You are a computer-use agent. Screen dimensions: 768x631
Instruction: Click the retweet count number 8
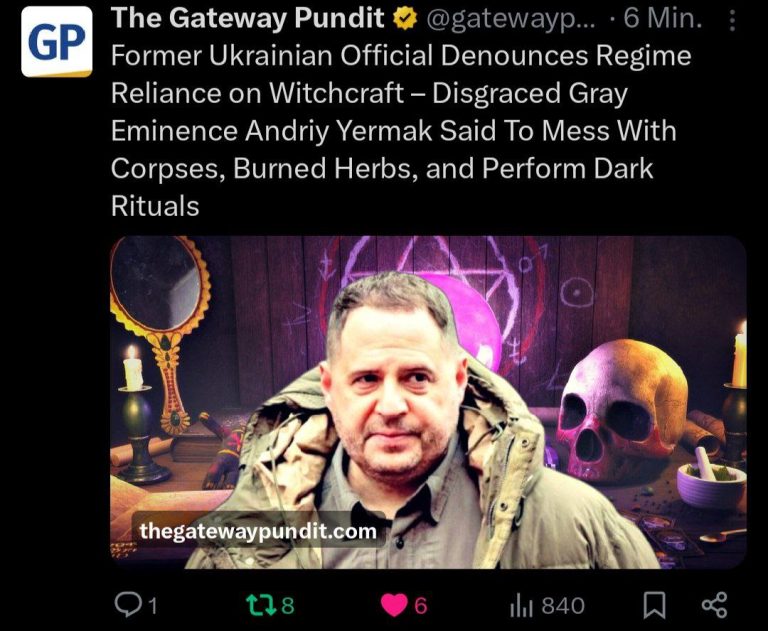[x=288, y=606]
